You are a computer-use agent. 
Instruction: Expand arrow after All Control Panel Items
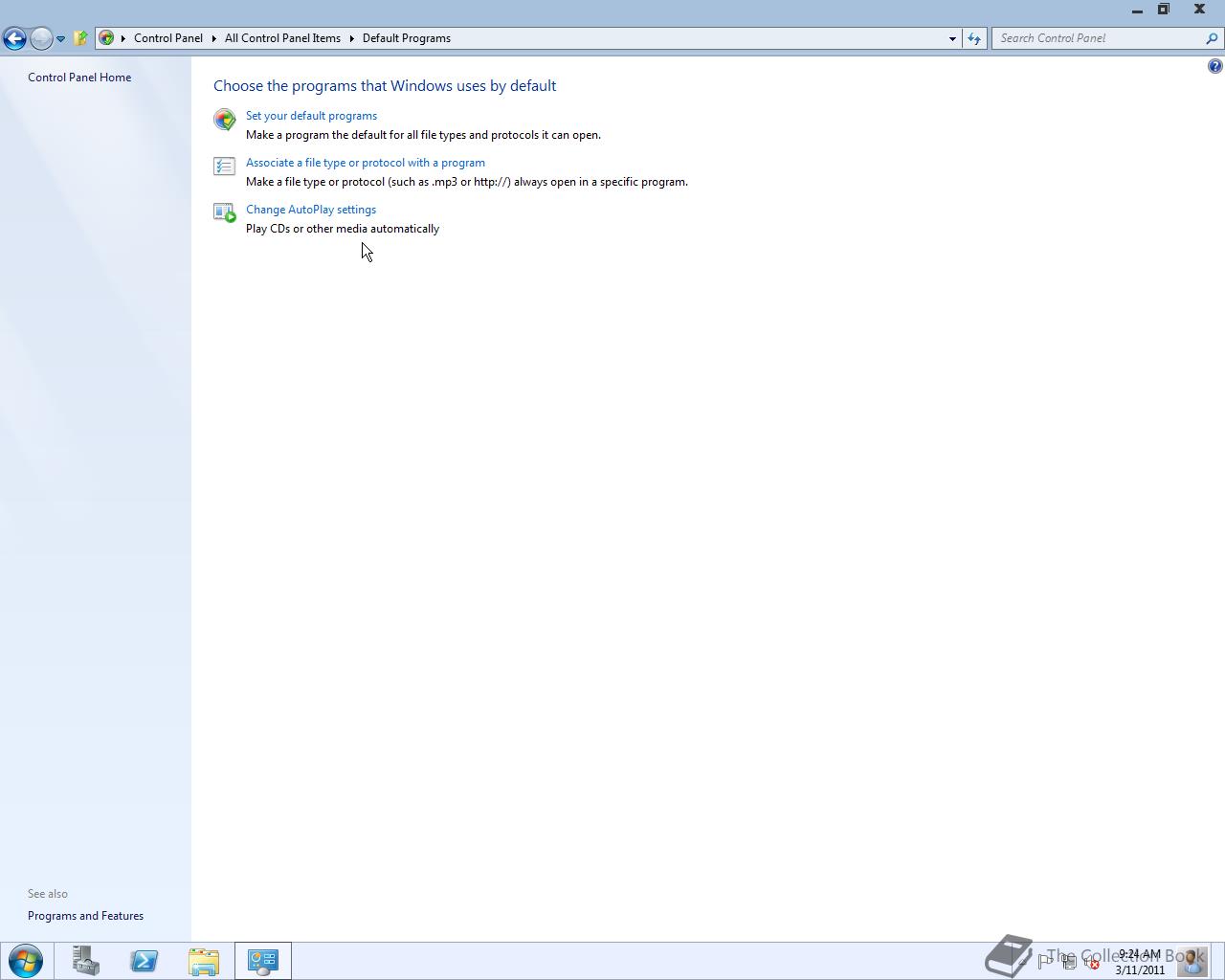(x=351, y=38)
